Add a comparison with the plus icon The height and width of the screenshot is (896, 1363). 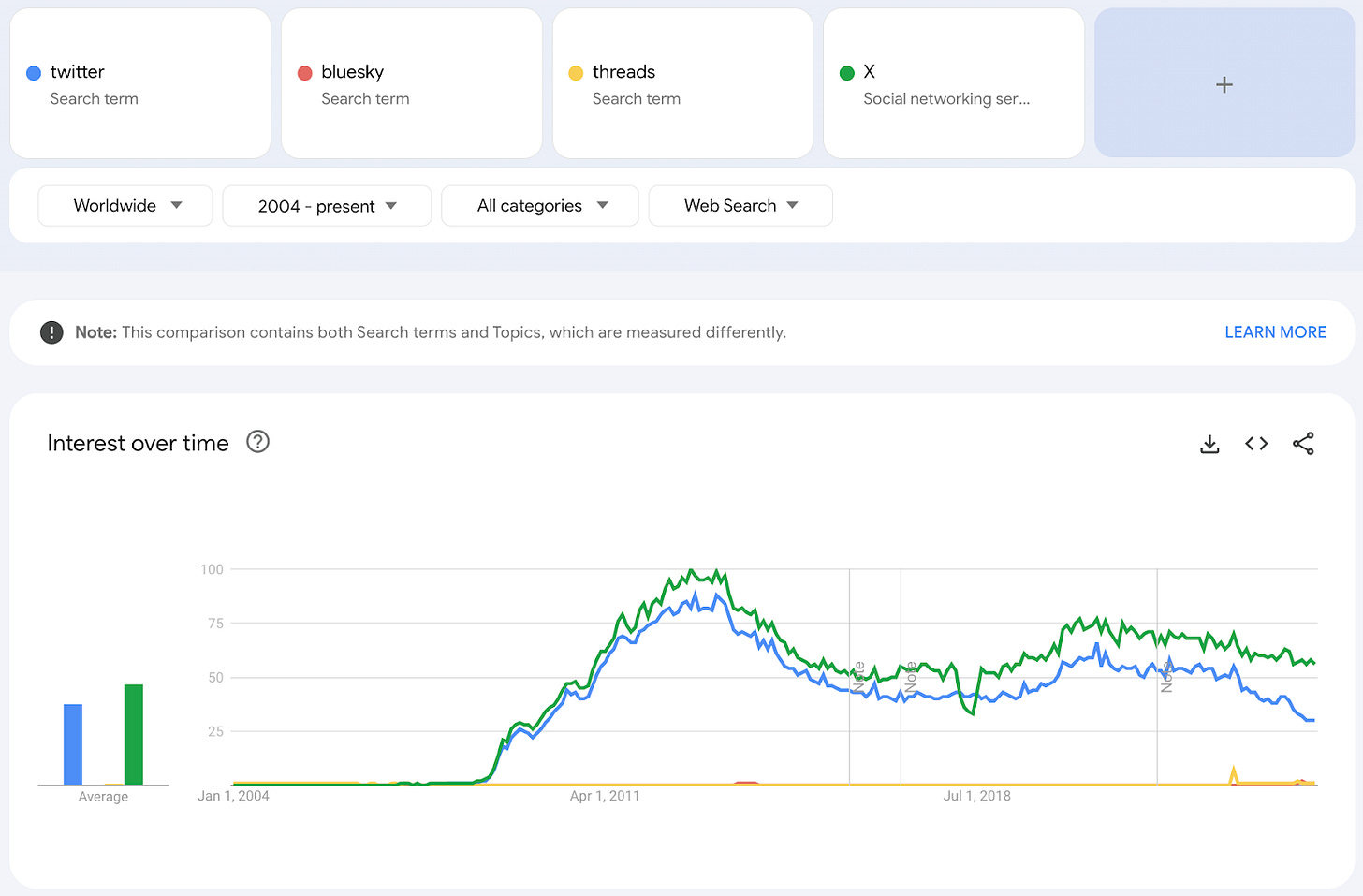click(1224, 84)
